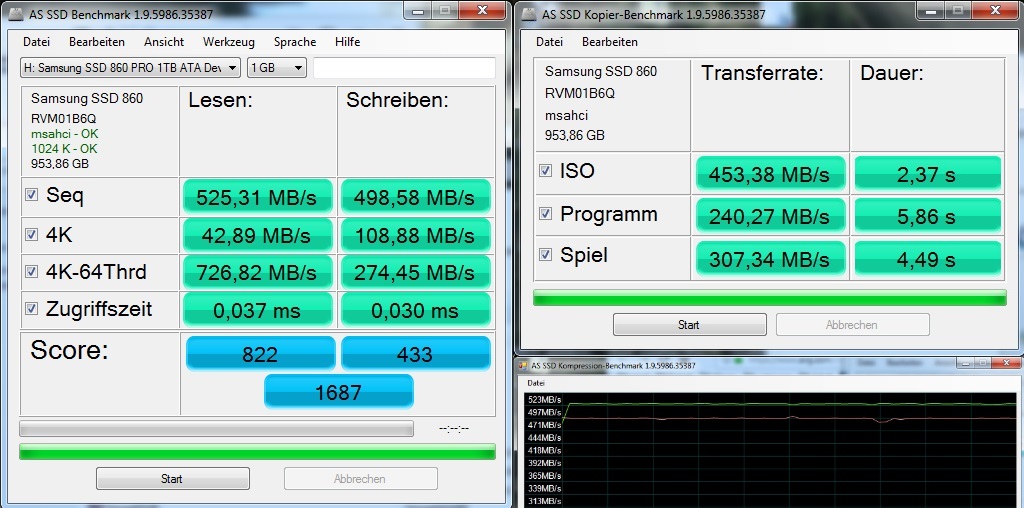This screenshot has width=1024, height=508.
Task: Click the write score 433
Action: (x=415, y=353)
